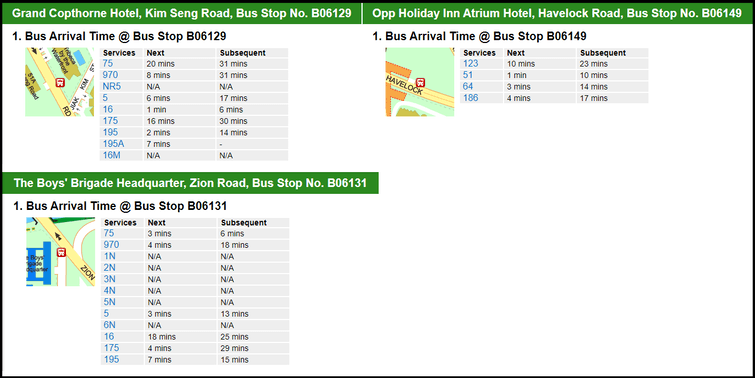Viewport: 755px width, 378px height.
Task: Open the Boys' Brigade Zion Road map thumbnail
Action: point(61,252)
